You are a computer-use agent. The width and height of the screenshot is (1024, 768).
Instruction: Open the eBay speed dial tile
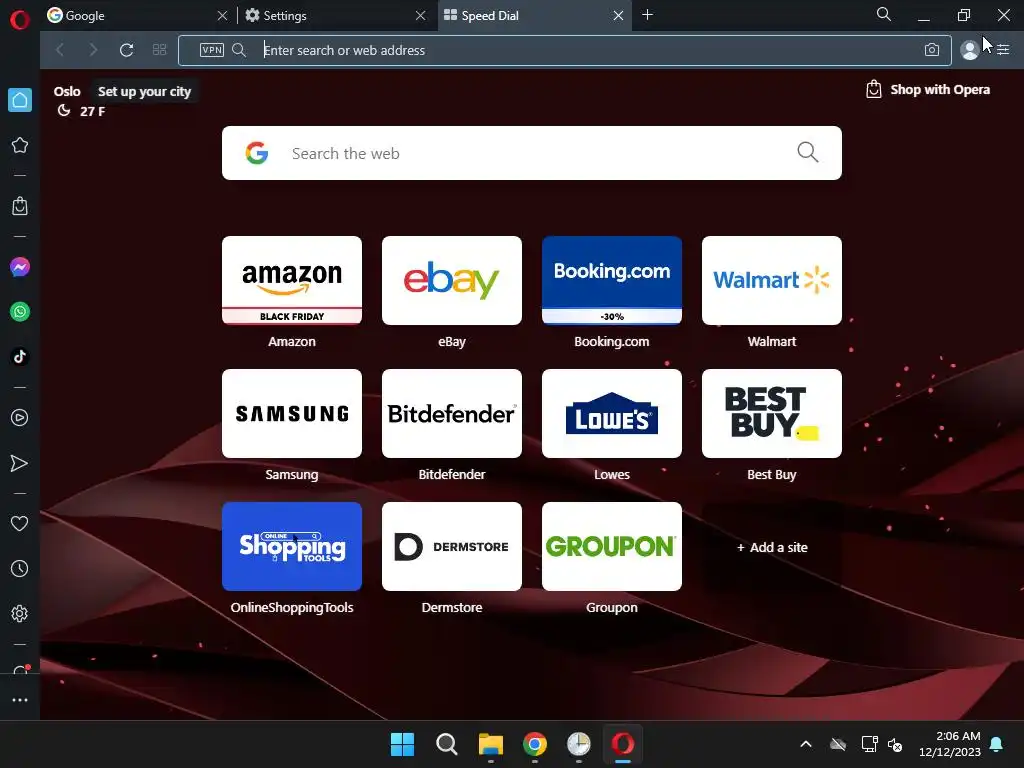(452, 280)
